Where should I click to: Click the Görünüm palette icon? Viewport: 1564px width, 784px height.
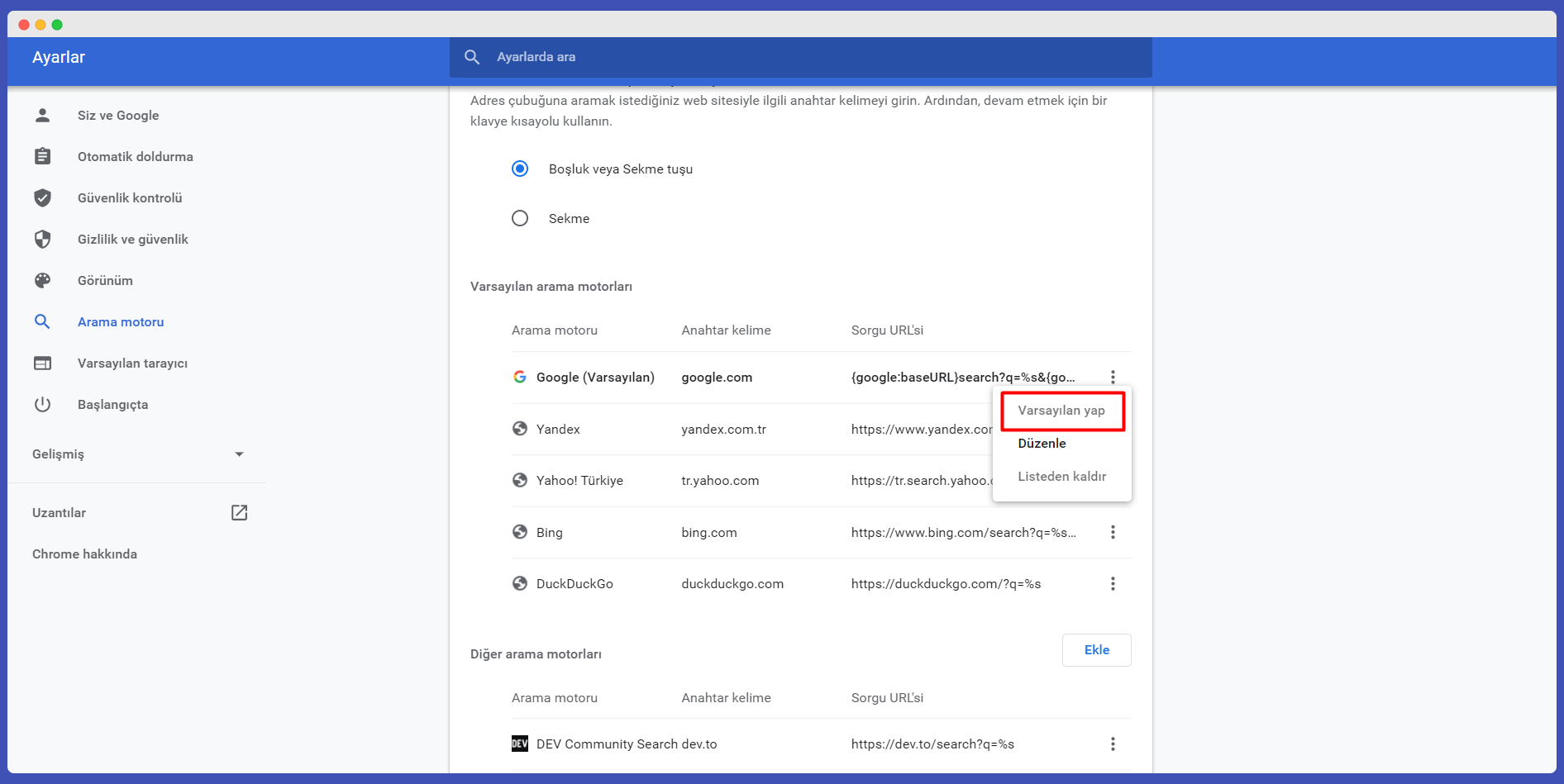click(42, 280)
